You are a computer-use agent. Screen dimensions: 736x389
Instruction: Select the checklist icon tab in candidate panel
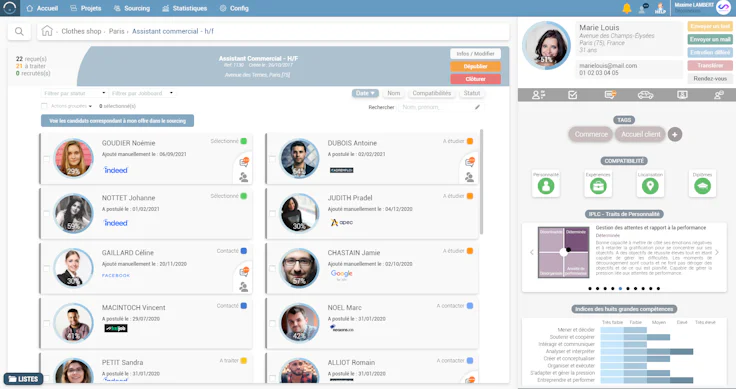tap(573, 95)
